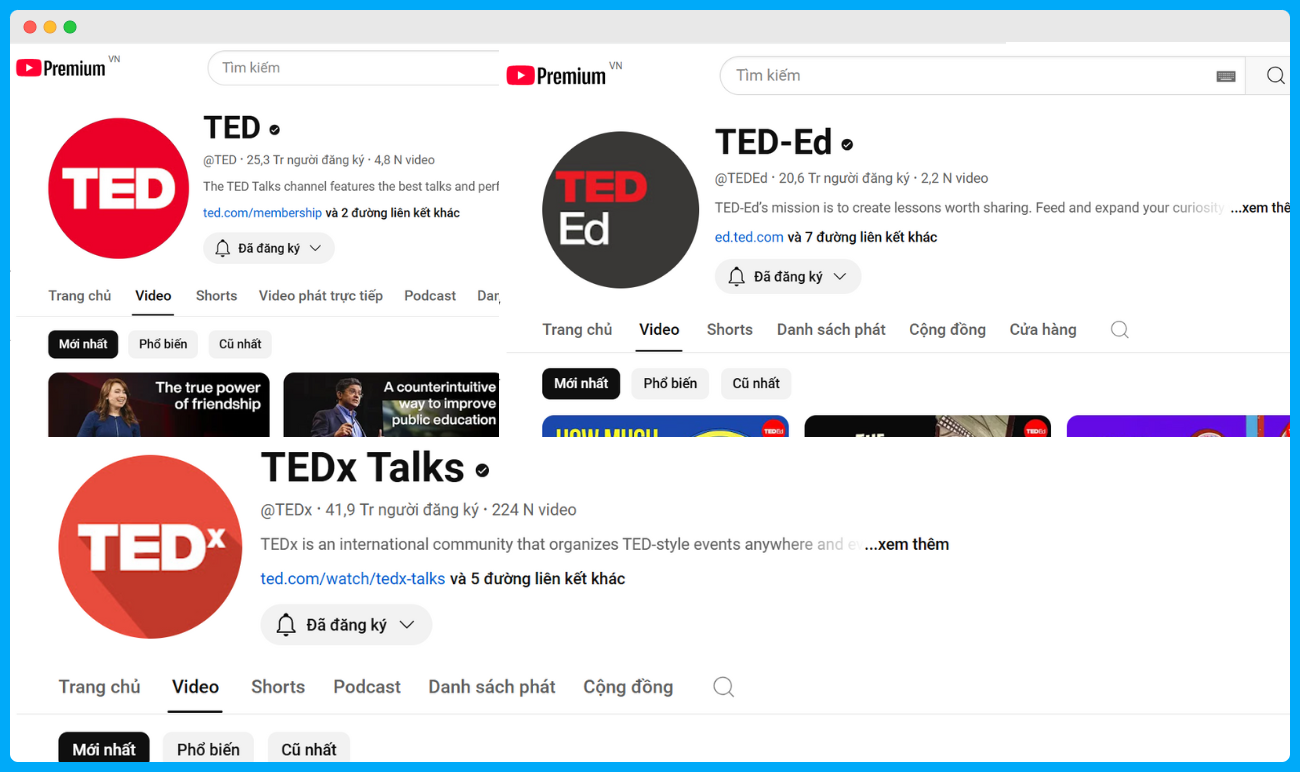
Task: Open the ted.com/watch/tedx-talks link
Action: (353, 579)
